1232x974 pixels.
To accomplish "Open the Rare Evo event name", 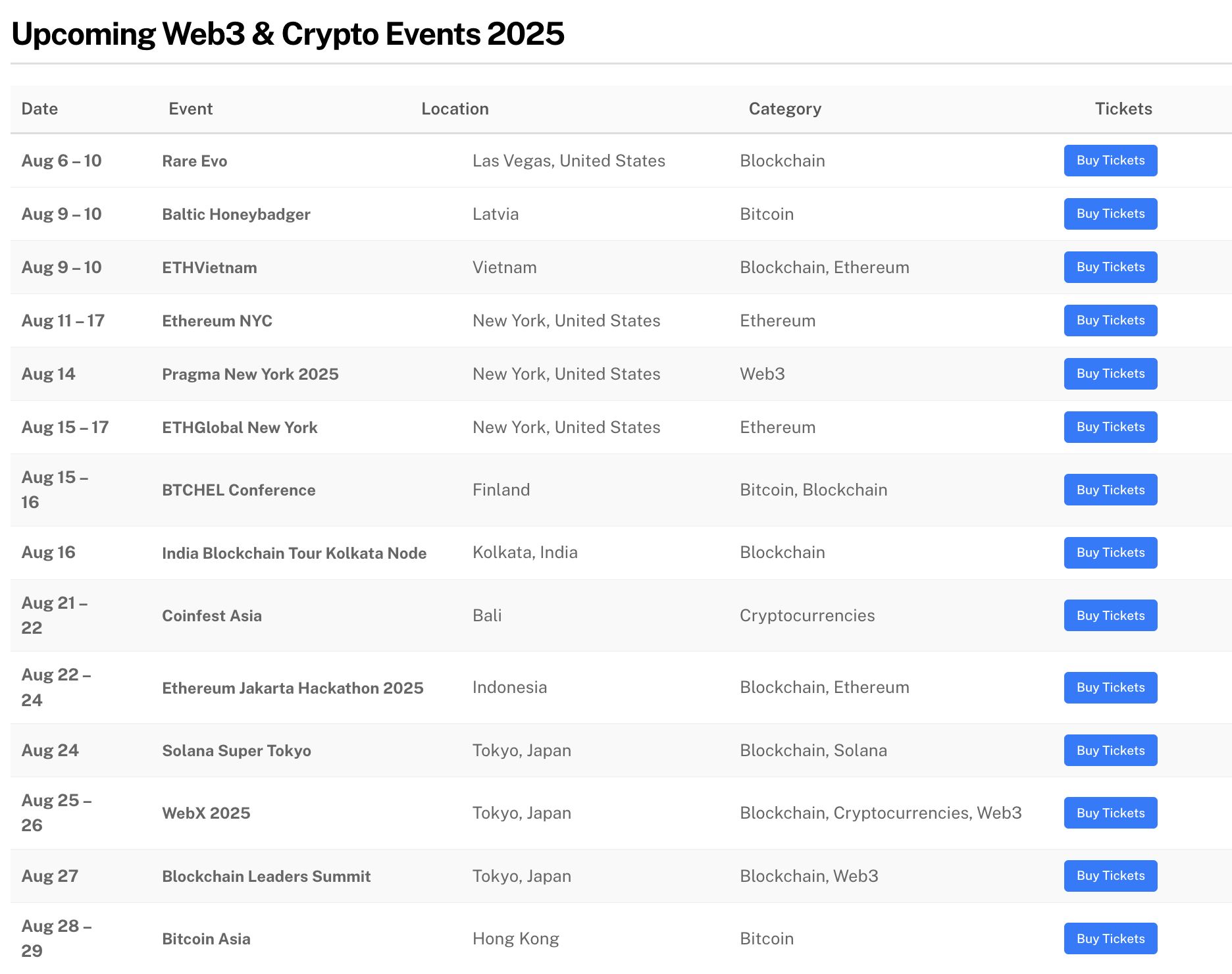I will [195, 161].
